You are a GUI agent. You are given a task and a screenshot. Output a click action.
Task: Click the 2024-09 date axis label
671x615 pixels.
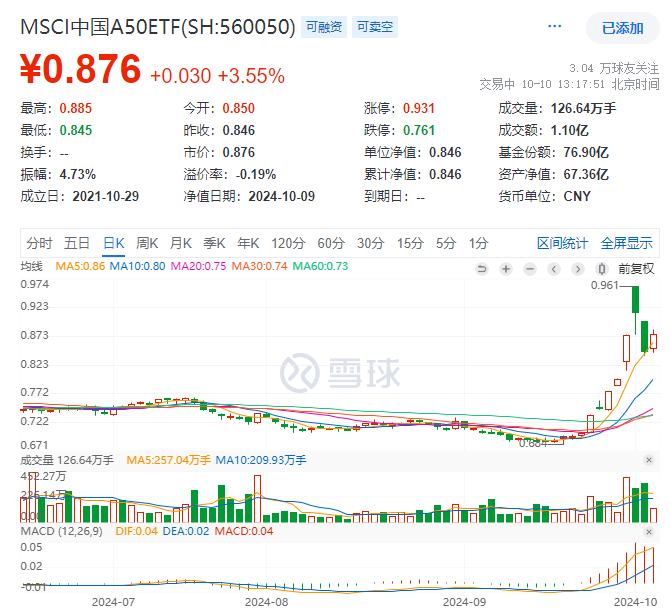464,602
